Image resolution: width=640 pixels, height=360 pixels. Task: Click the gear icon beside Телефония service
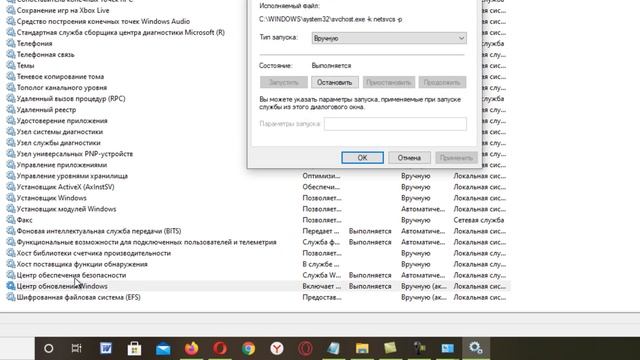[11, 43]
